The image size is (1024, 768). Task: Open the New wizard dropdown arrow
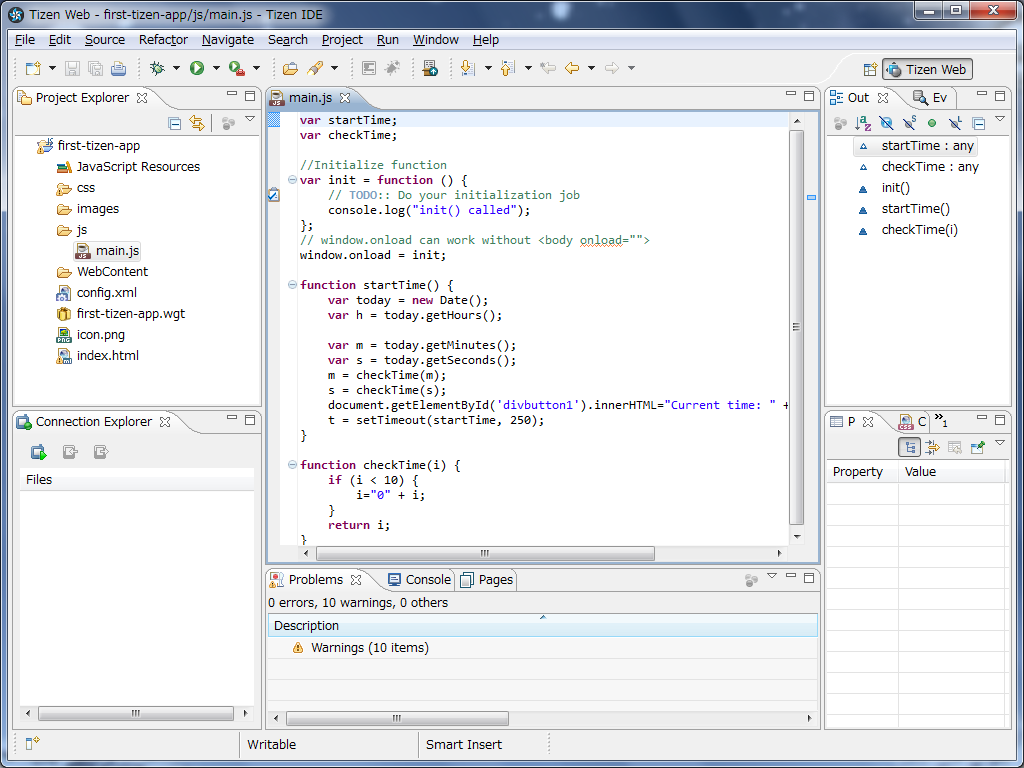pos(52,68)
